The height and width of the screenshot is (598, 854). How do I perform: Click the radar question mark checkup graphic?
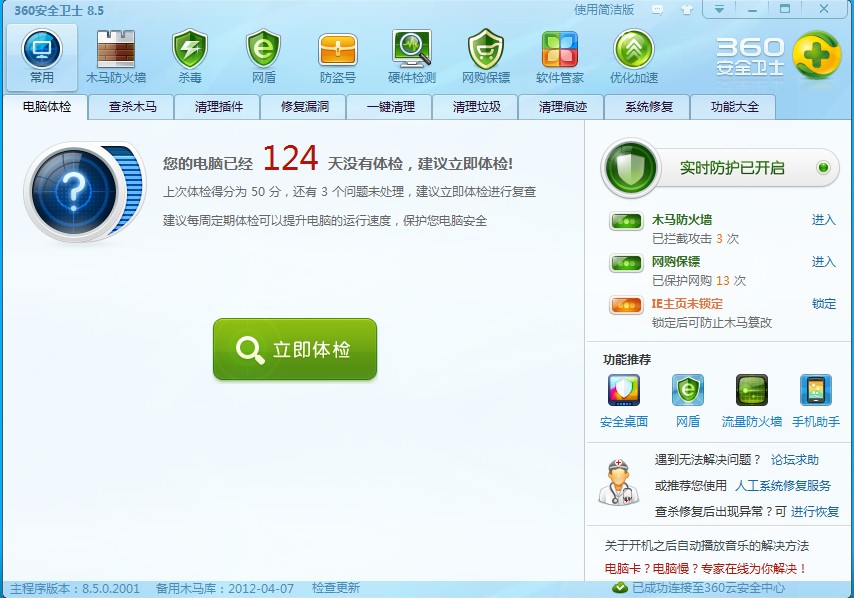[x=86, y=191]
